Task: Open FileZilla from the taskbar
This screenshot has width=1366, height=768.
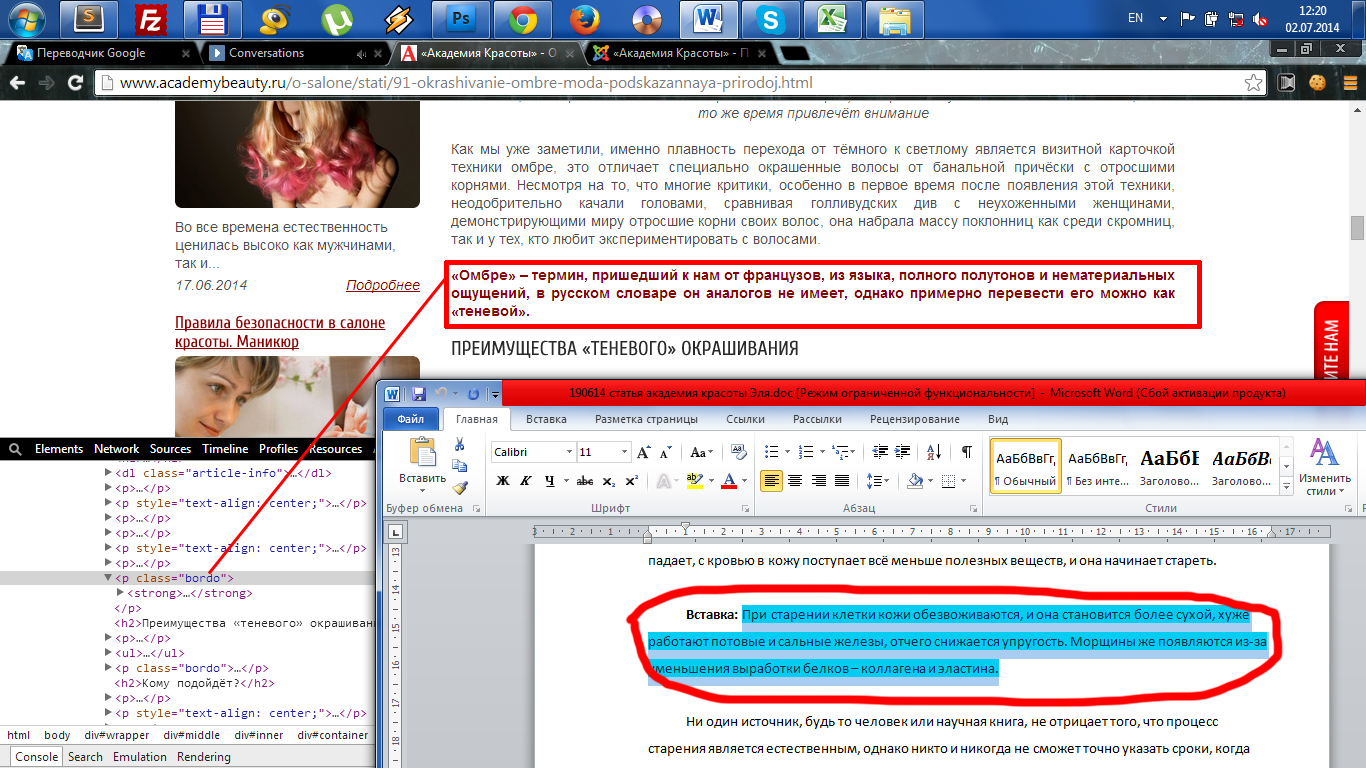Action: (x=150, y=20)
